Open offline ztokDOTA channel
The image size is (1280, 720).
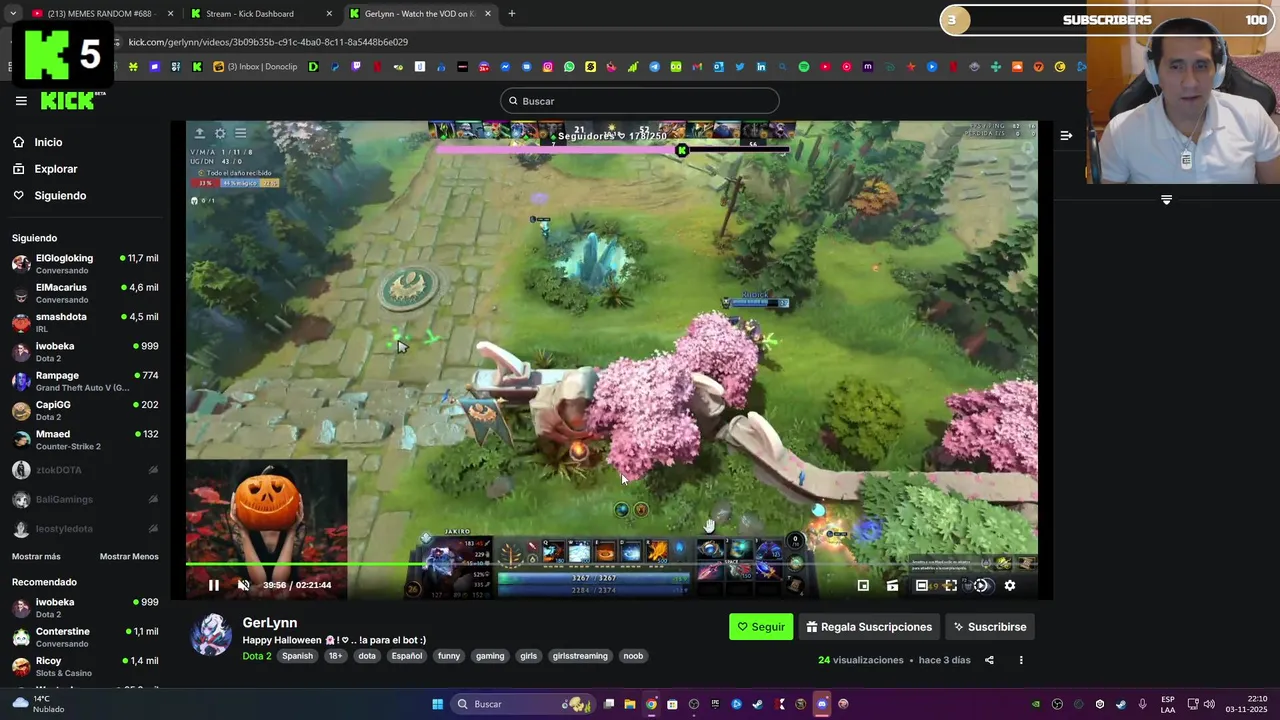tap(85, 470)
